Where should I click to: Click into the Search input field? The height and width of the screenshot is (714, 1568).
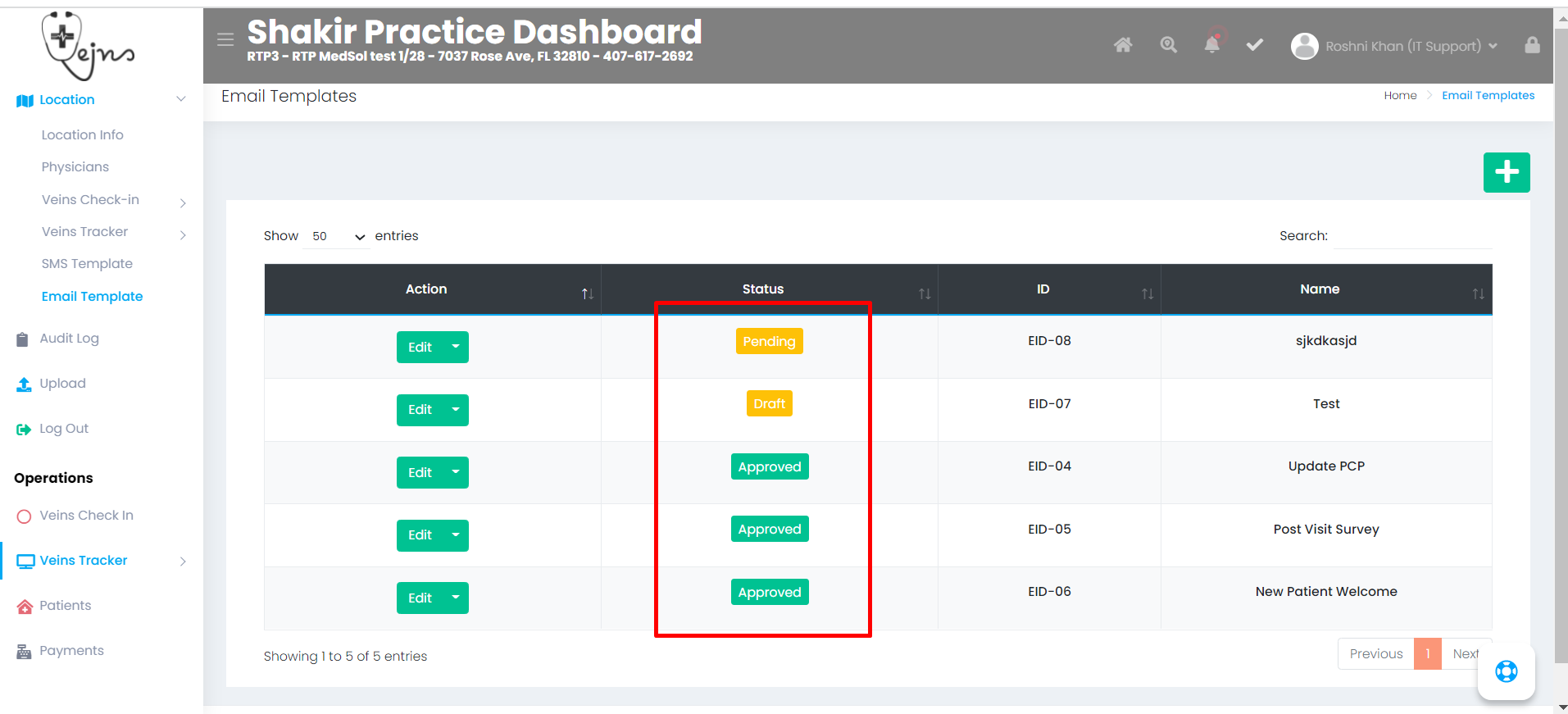coord(1413,236)
